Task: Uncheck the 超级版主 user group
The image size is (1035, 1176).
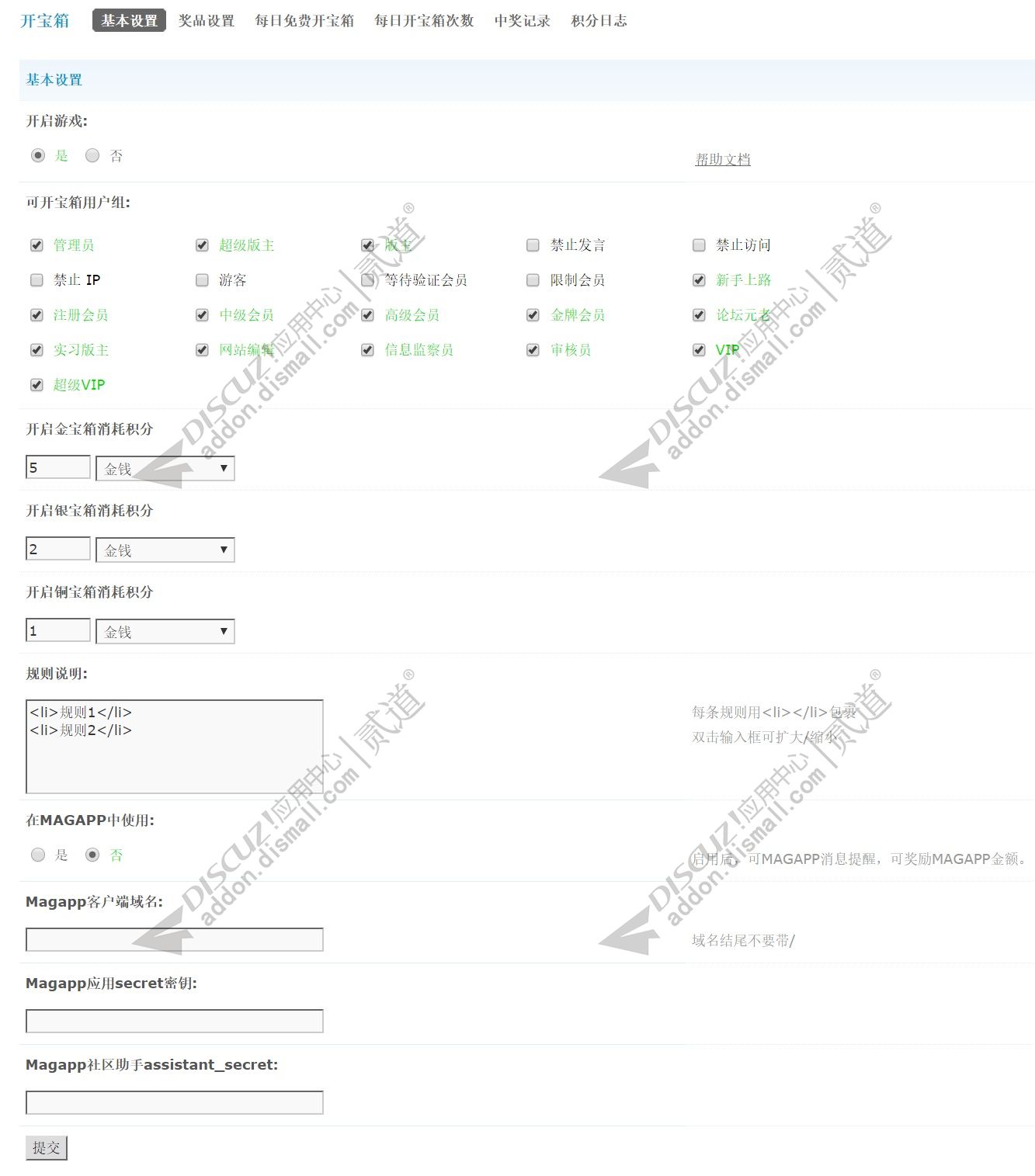Action: pyautogui.click(x=202, y=245)
